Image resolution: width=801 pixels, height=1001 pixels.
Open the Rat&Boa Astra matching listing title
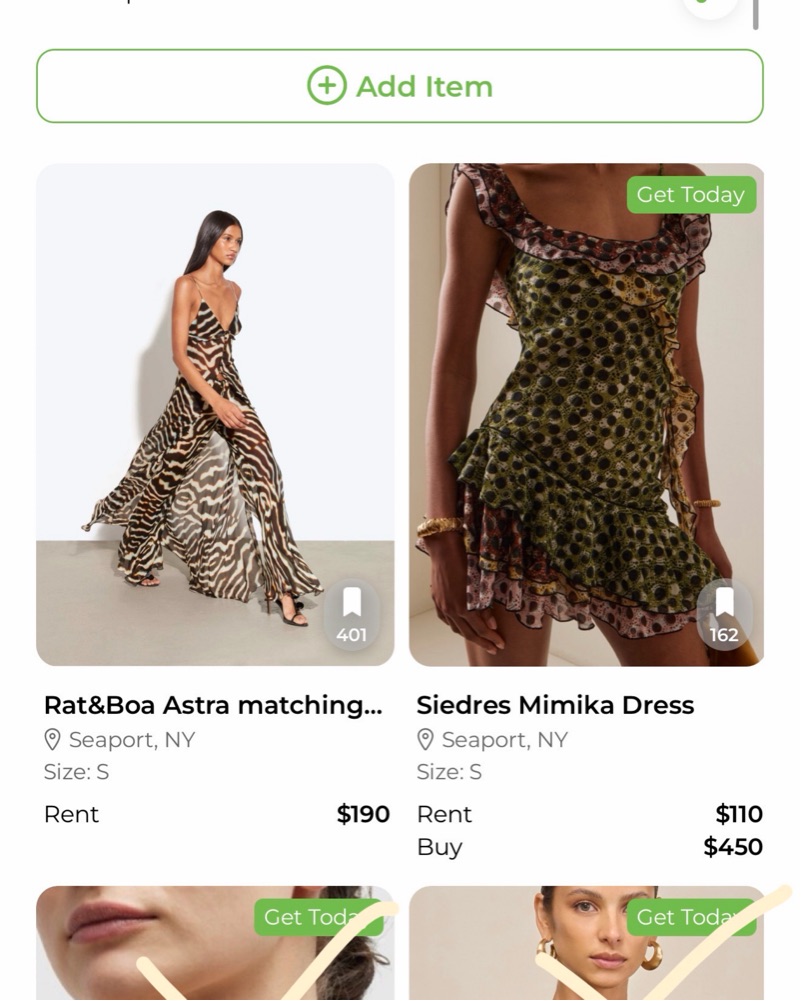click(x=213, y=705)
